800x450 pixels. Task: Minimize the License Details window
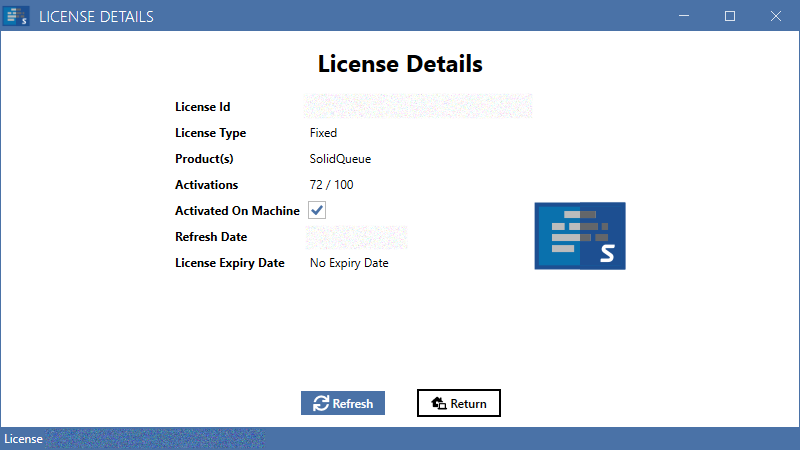(684, 16)
